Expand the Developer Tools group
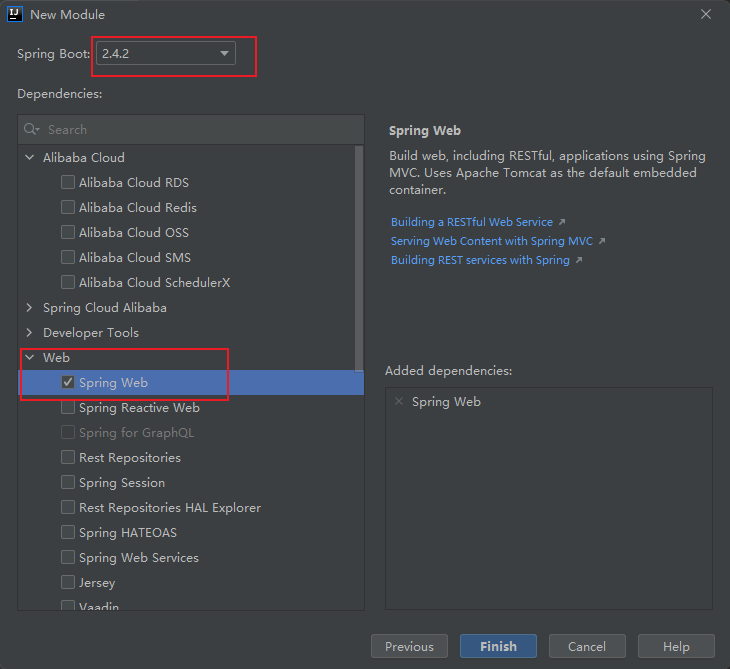Viewport: 730px width, 669px height. click(30, 332)
